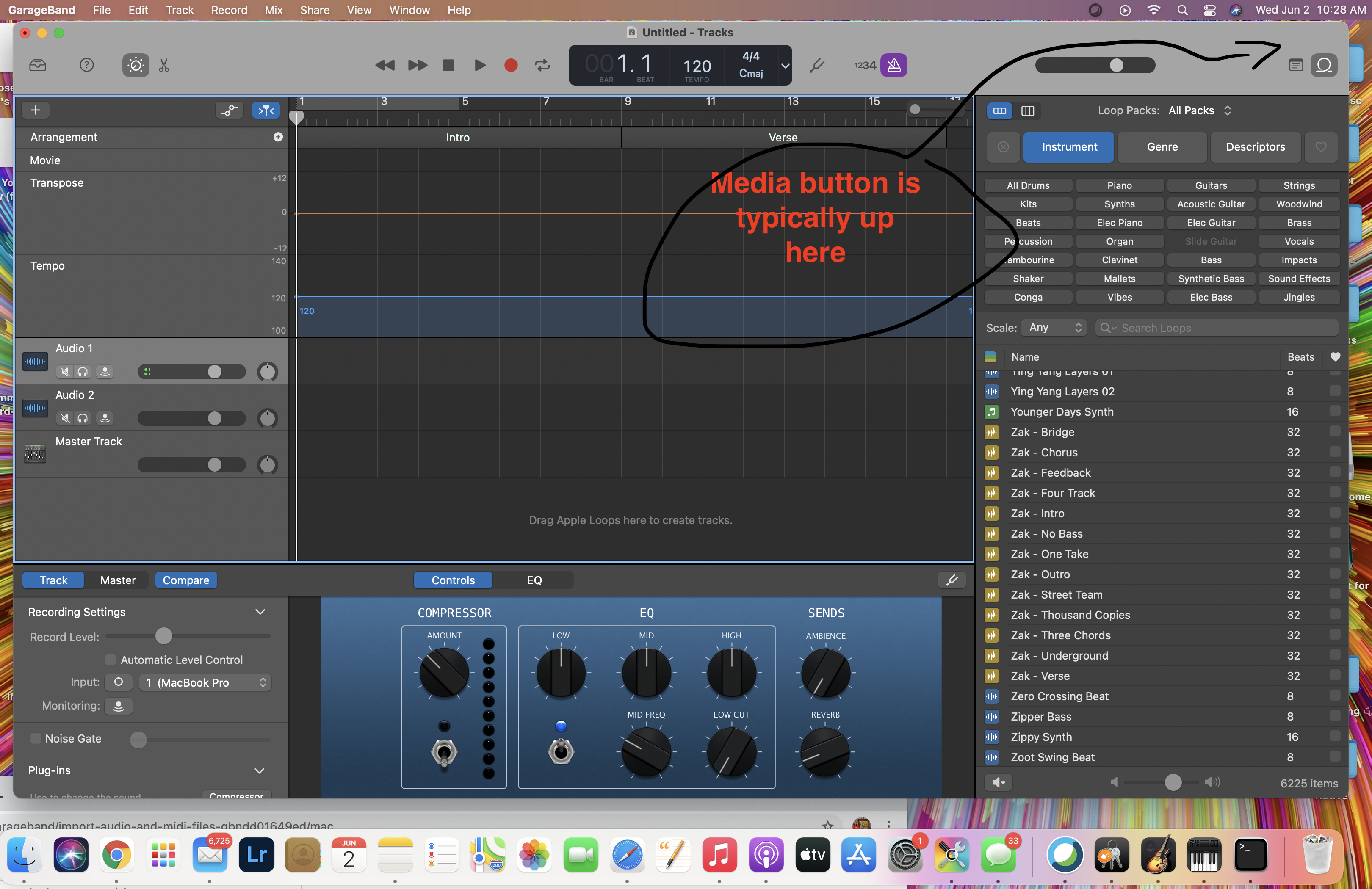The height and width of the screenshot is (889, 1372).
Task: Choose the Guitars instrument category
Action: click(1211, 185)
